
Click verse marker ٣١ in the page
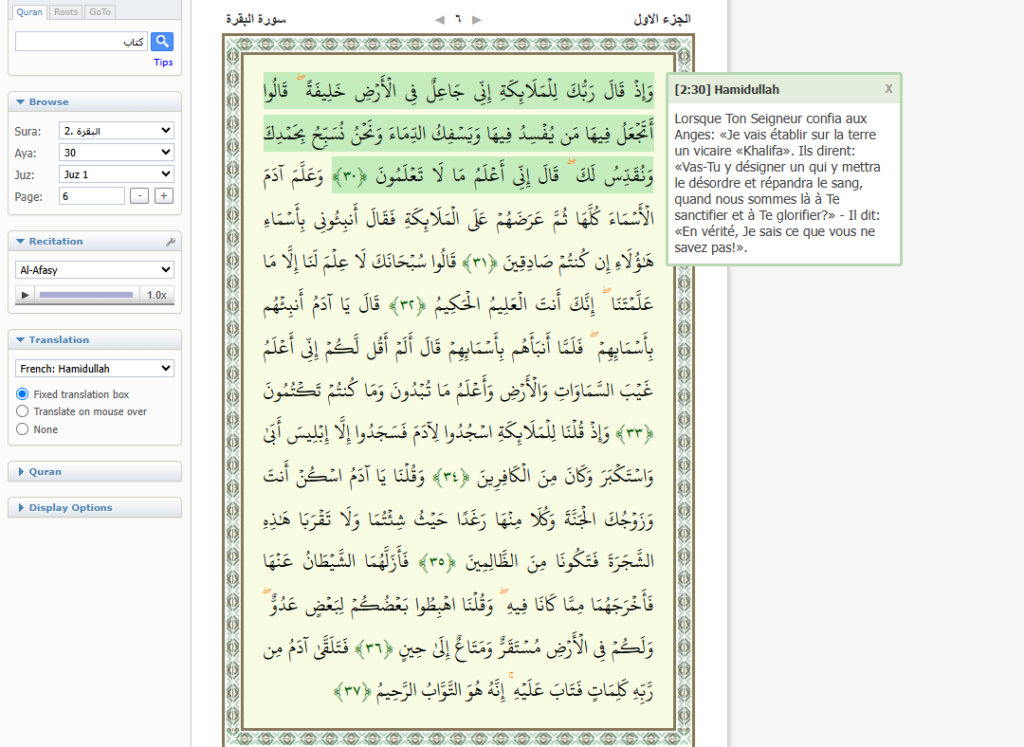tap(480, 262)
